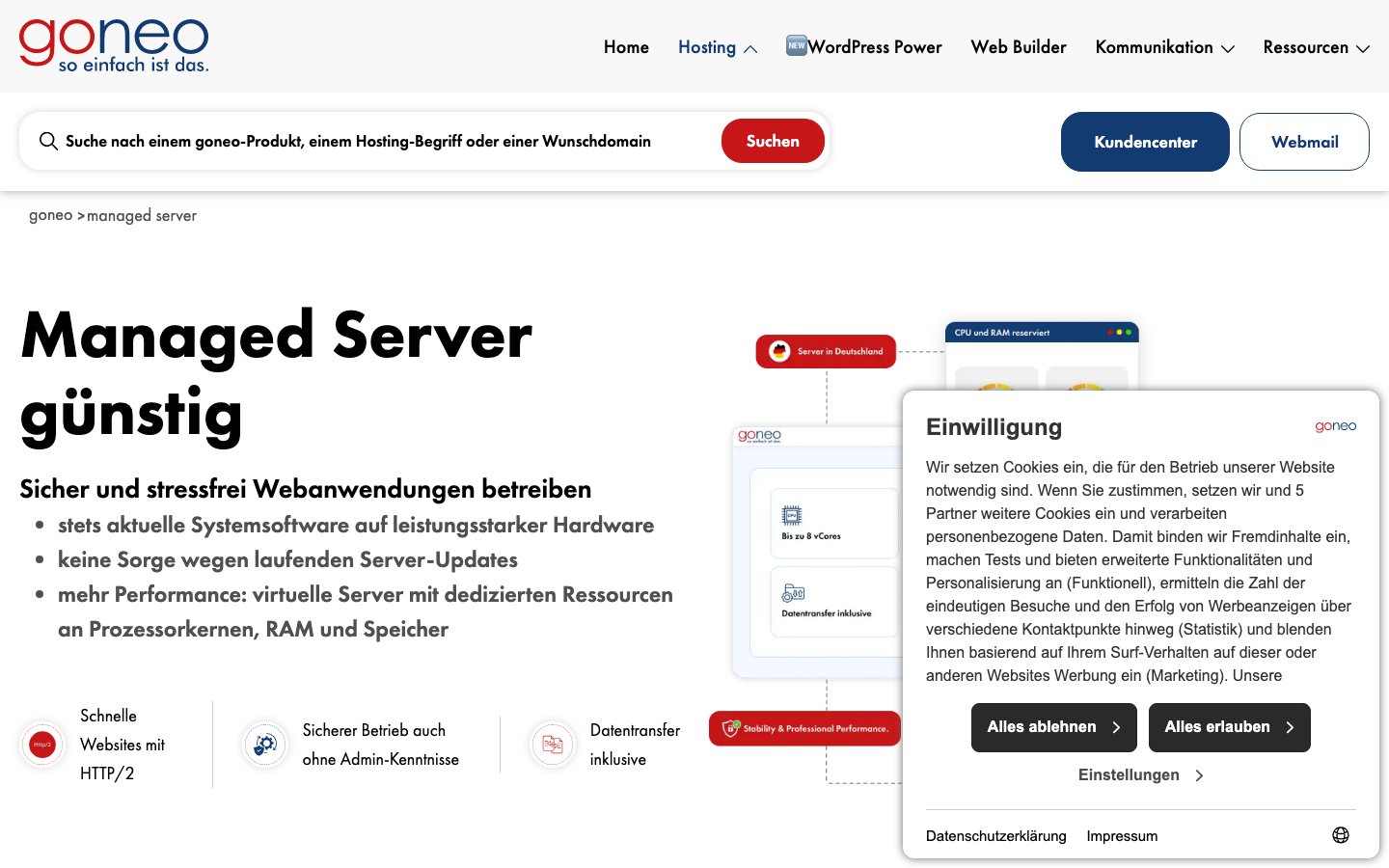Open the Datenschutzerklärung link
The height and width of the screenshot is (868, 1389).
996,836
